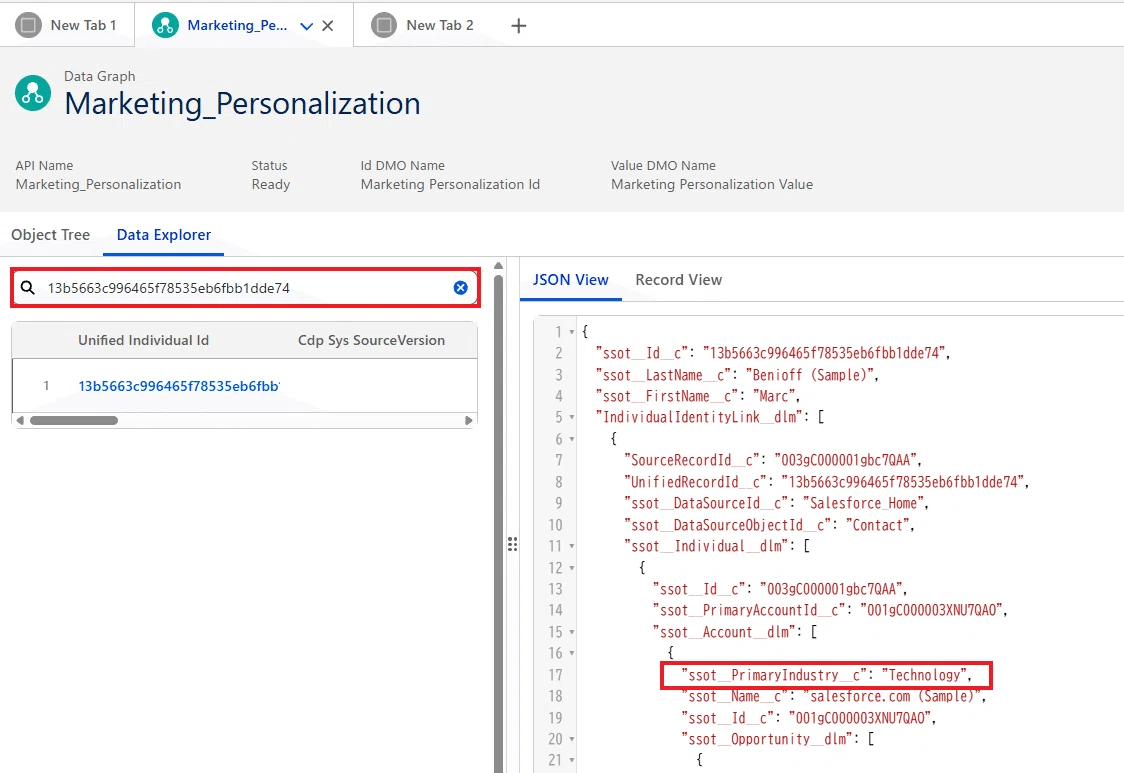The image size is (1124, 773).
Task: Click the Marketing_Personalization page title
Action: pos(242,103)
